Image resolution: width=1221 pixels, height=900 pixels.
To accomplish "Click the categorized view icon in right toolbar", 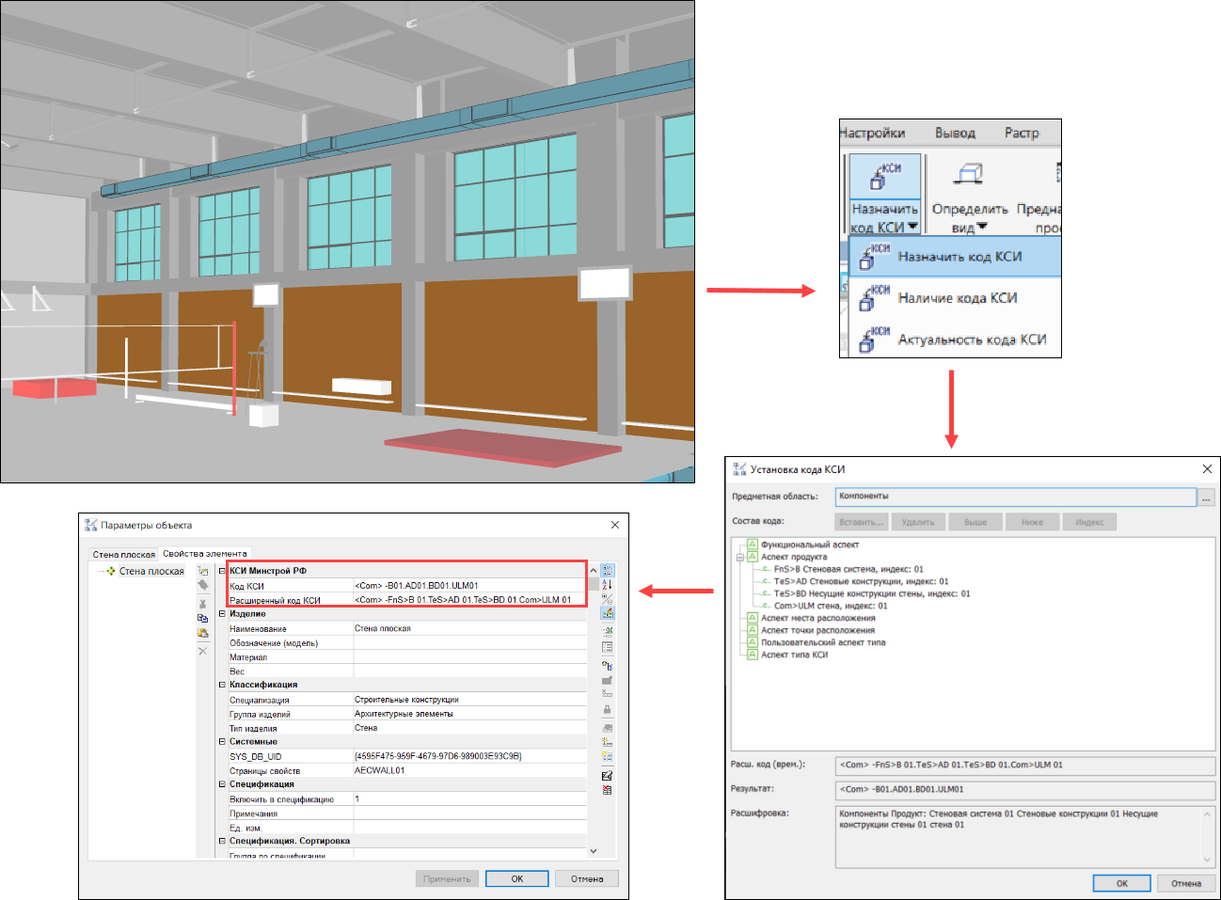I will tap(607, 570).
